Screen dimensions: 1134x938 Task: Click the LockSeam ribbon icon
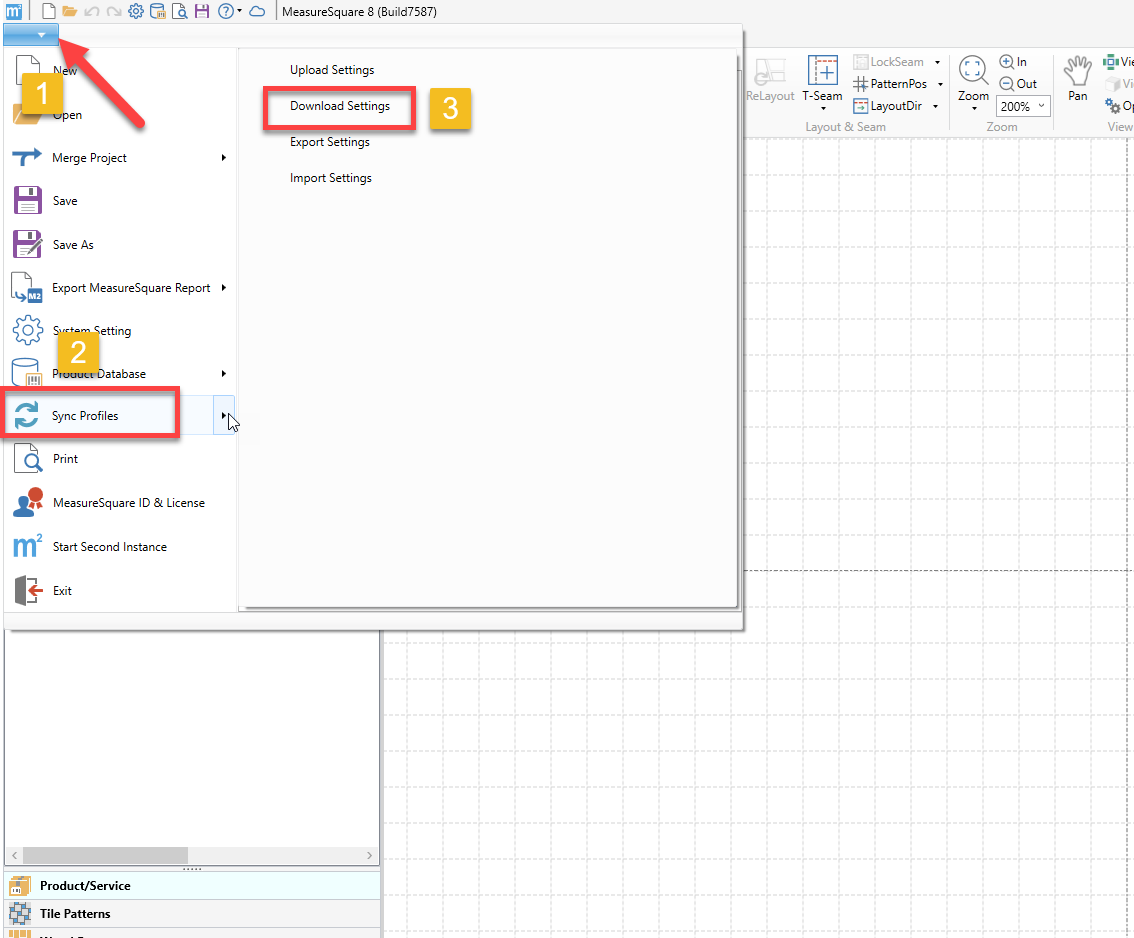click(x=860, y=62)
